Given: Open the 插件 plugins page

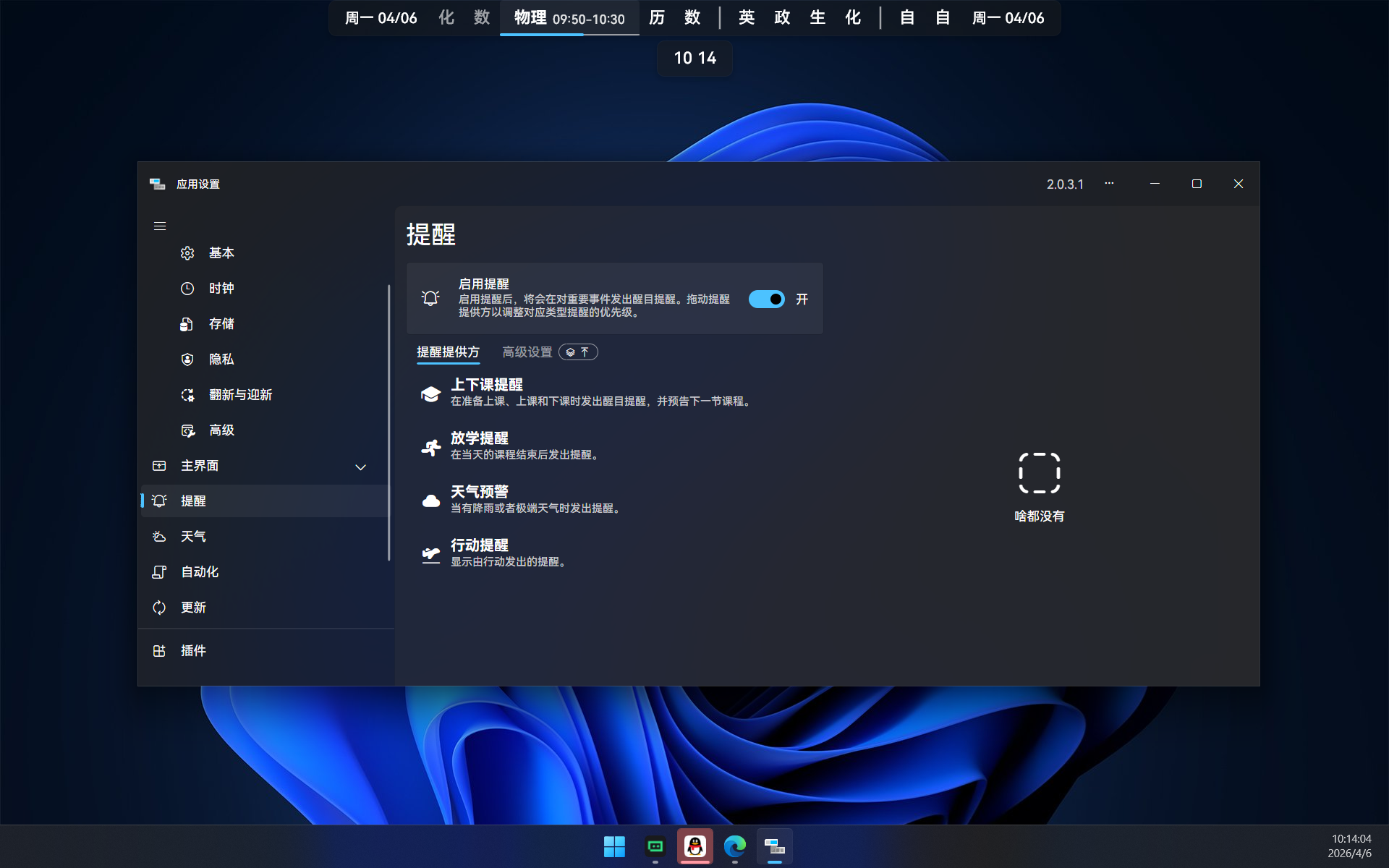Looking at the screenshot, I should tap(159, 650).
